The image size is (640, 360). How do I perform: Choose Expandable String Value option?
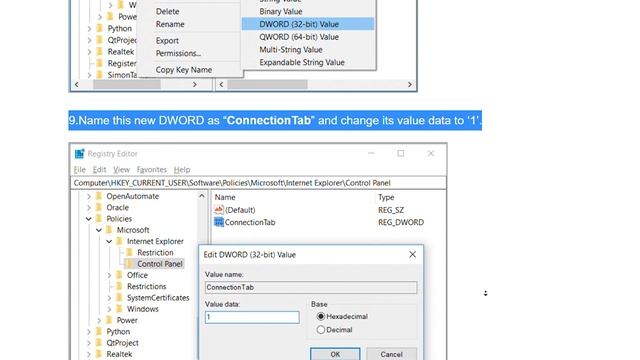click(x=302, y=62)
